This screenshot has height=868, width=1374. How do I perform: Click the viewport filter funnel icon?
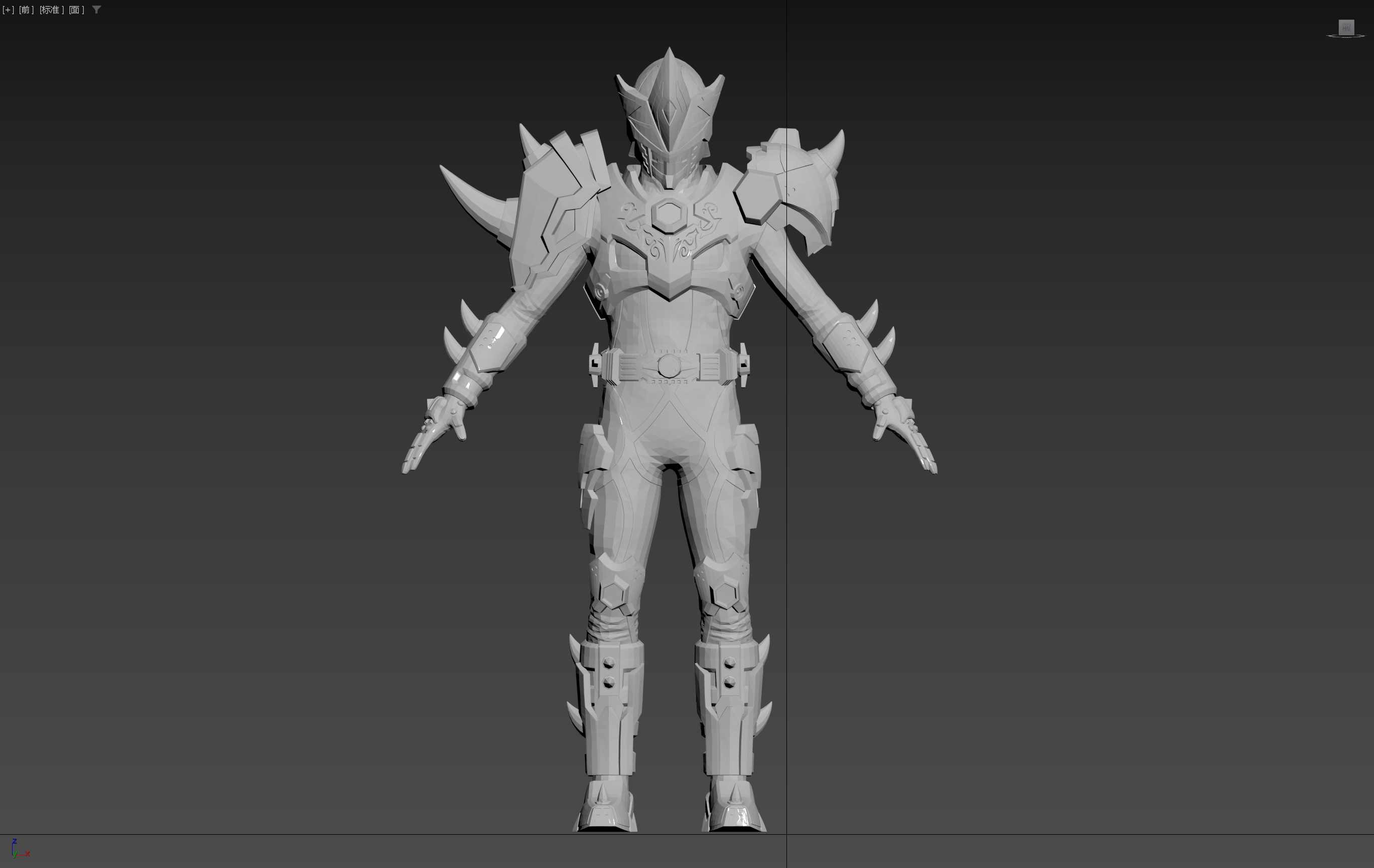[97, 10]
